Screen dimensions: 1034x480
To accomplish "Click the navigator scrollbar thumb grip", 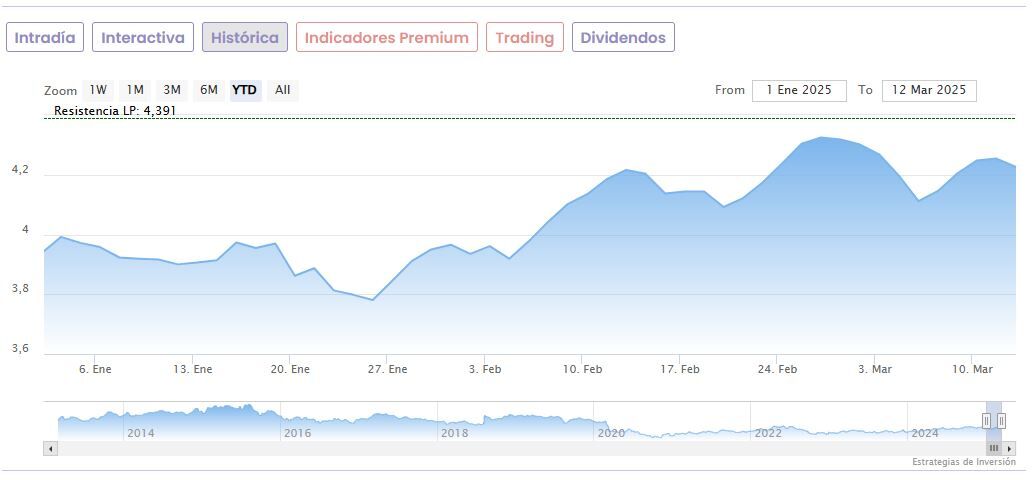I will (994, 449).
